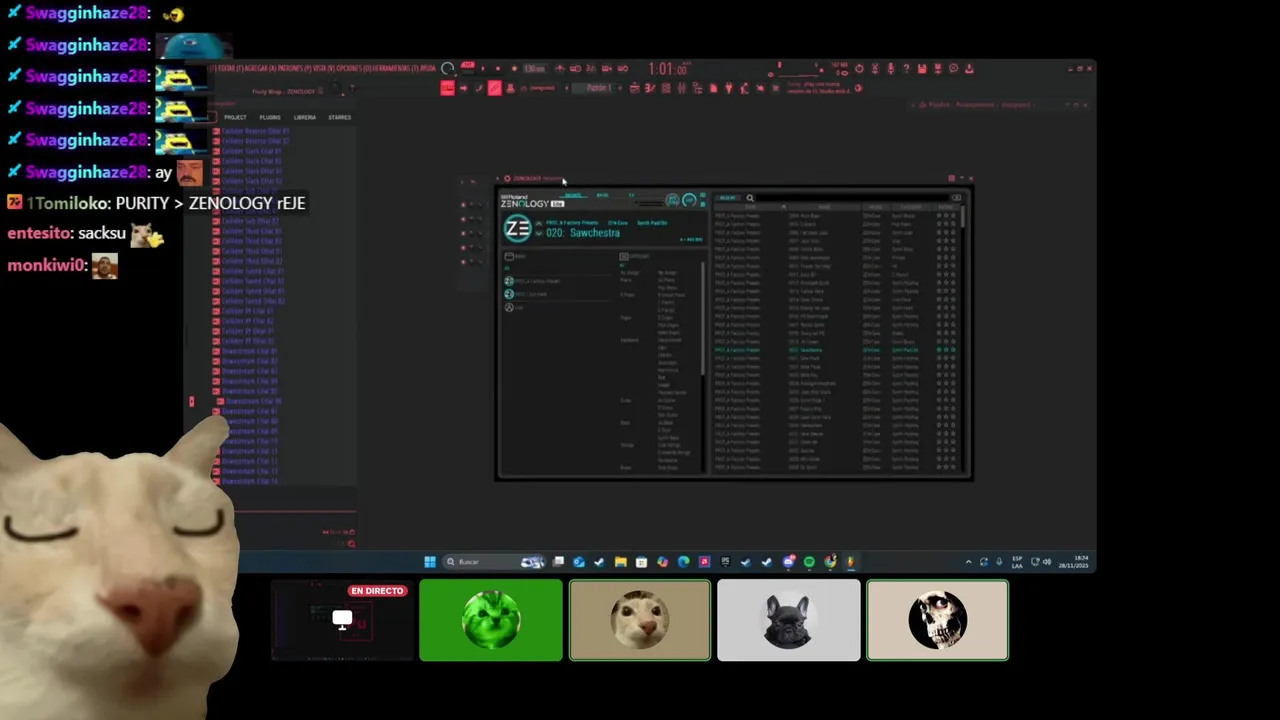This screenshot has height=720, width=1280.
Task: Click the ZENOLOGY plugin gear icon
Action: [507, 178]
